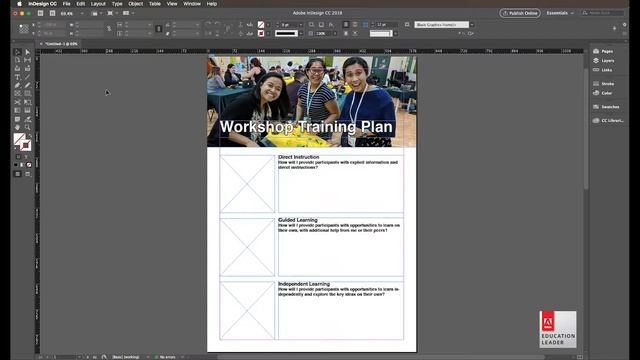The width and height of the screenshot is (640, 360).
Task: Open the Links panel
Action: pos(603,70)
